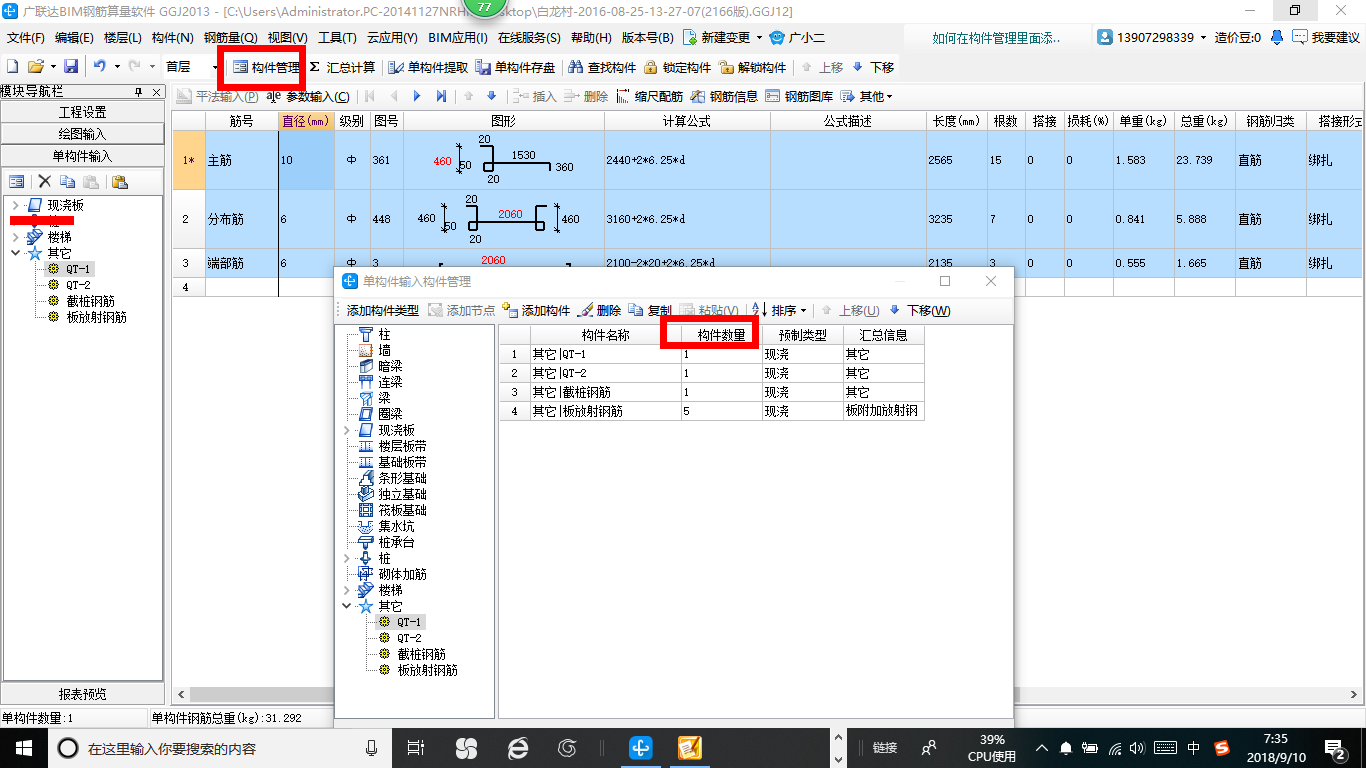This screenshot has width=1366, height=768.
Task: Click the Save disk icon
Action: [71, 67]
